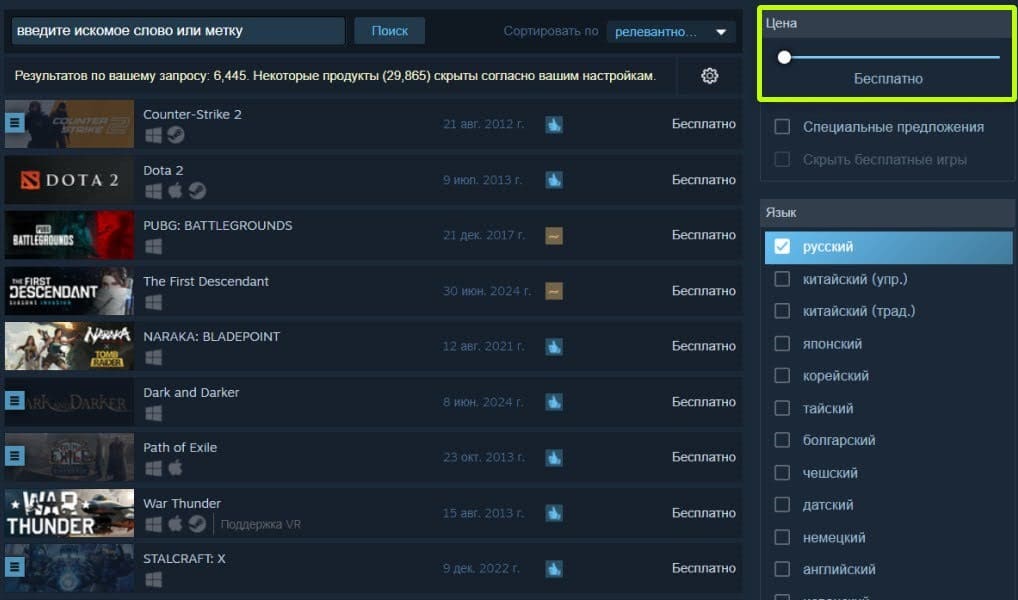Click the thumbs-up review icon for War Thunder
Viewport: 1018px width, 600px height.
pos(554,513)
